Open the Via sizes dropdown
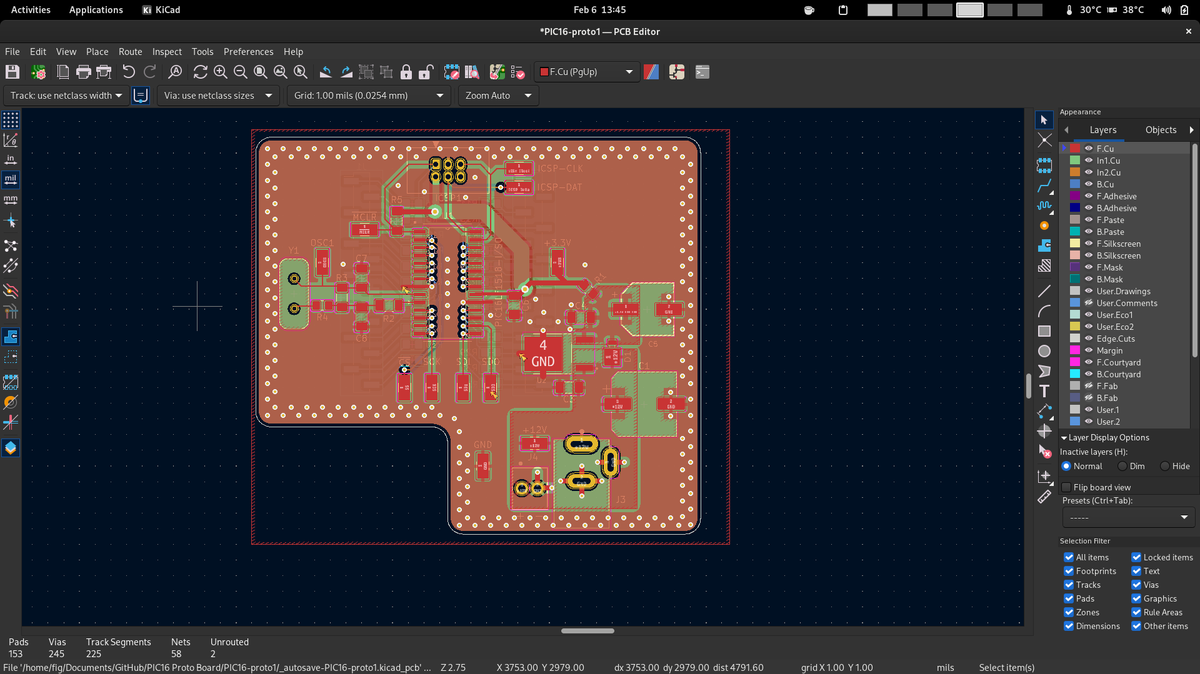 pos(217,96)
